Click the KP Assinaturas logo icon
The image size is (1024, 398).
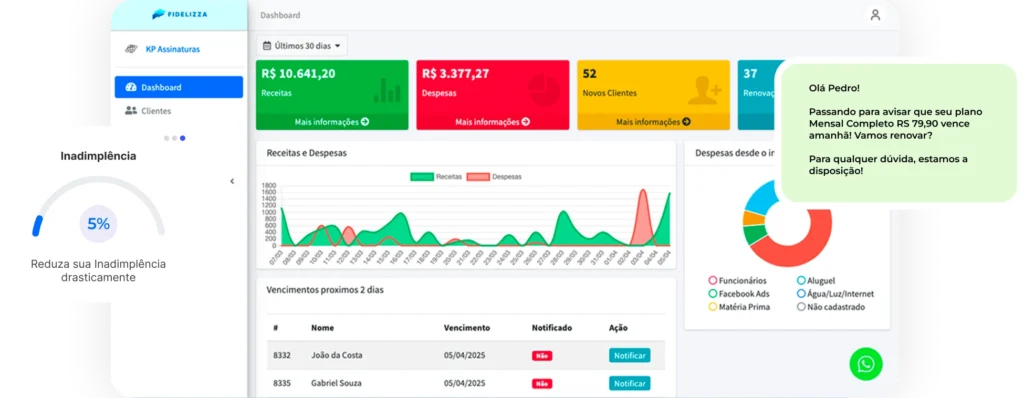pyautogui.click(x=131, y=49)
